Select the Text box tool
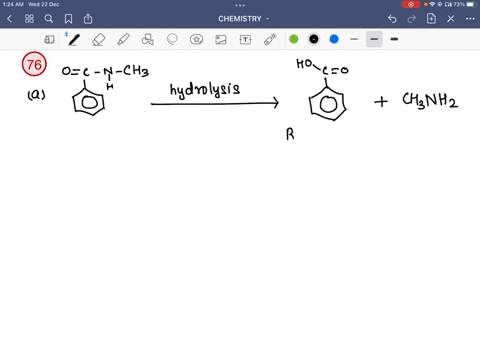Viewport: 480px width, 360px height. pyautogui.click(x=245, y=40)
